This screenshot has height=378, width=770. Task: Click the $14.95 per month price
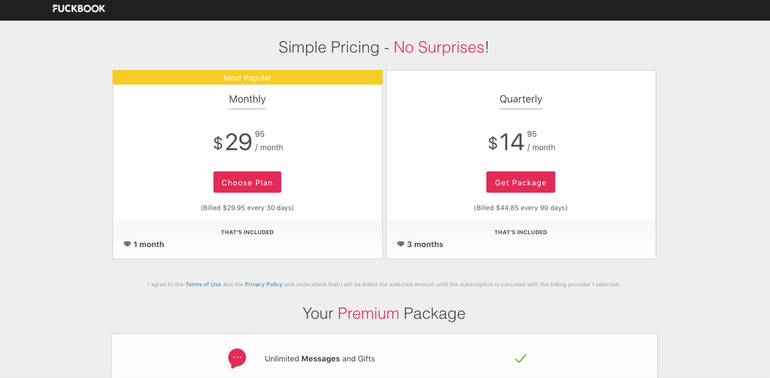click(x=521, y=142)
